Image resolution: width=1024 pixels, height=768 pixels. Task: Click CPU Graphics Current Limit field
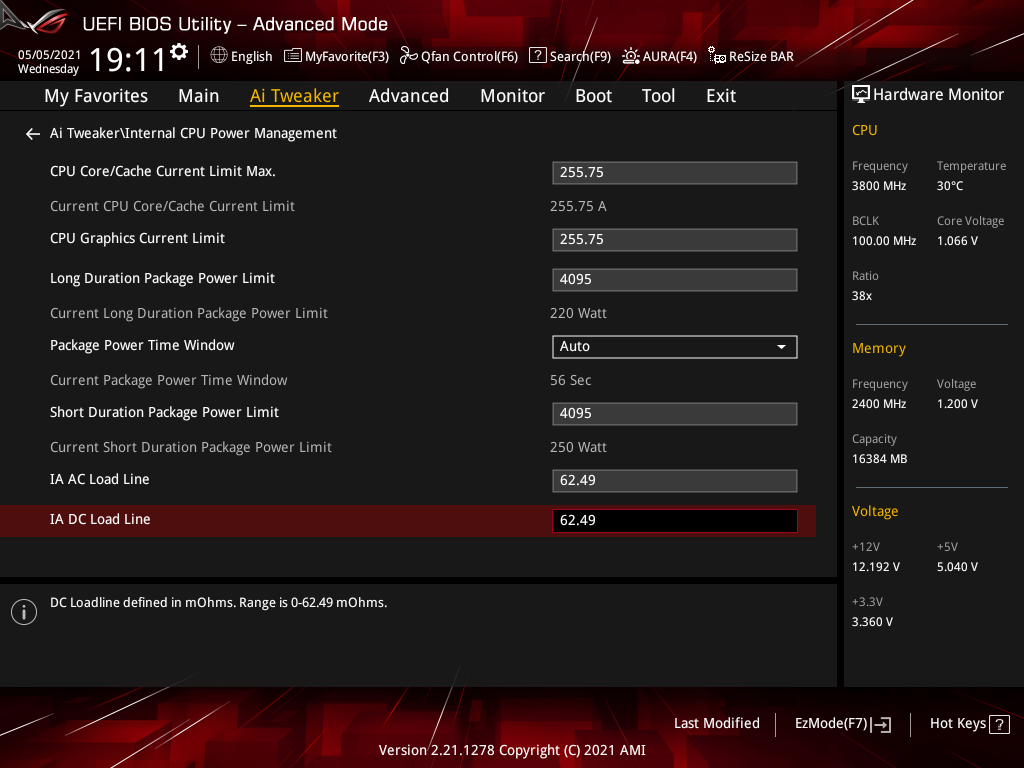tap(675, 240)
